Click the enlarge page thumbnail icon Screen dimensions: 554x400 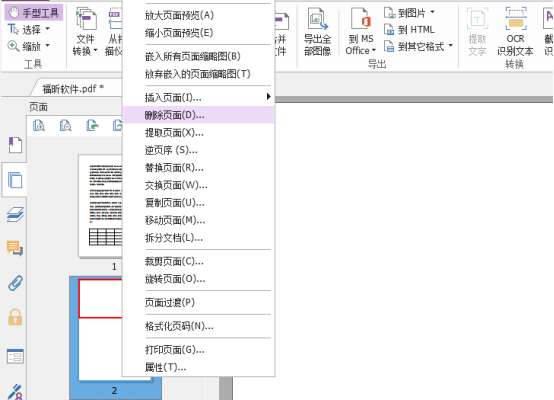point(39,125)
